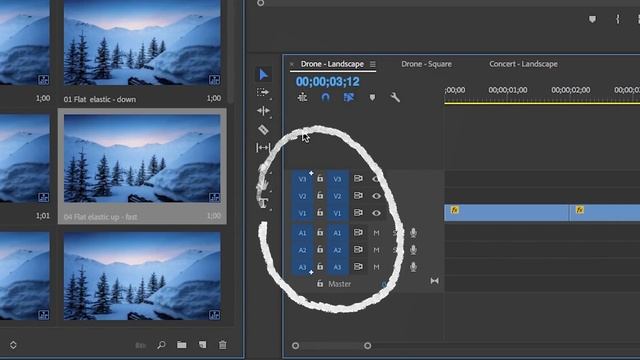Toggle A2 source patch button
Image resolution: width=640 pixels, height=360 pixels.
[302, 250]
